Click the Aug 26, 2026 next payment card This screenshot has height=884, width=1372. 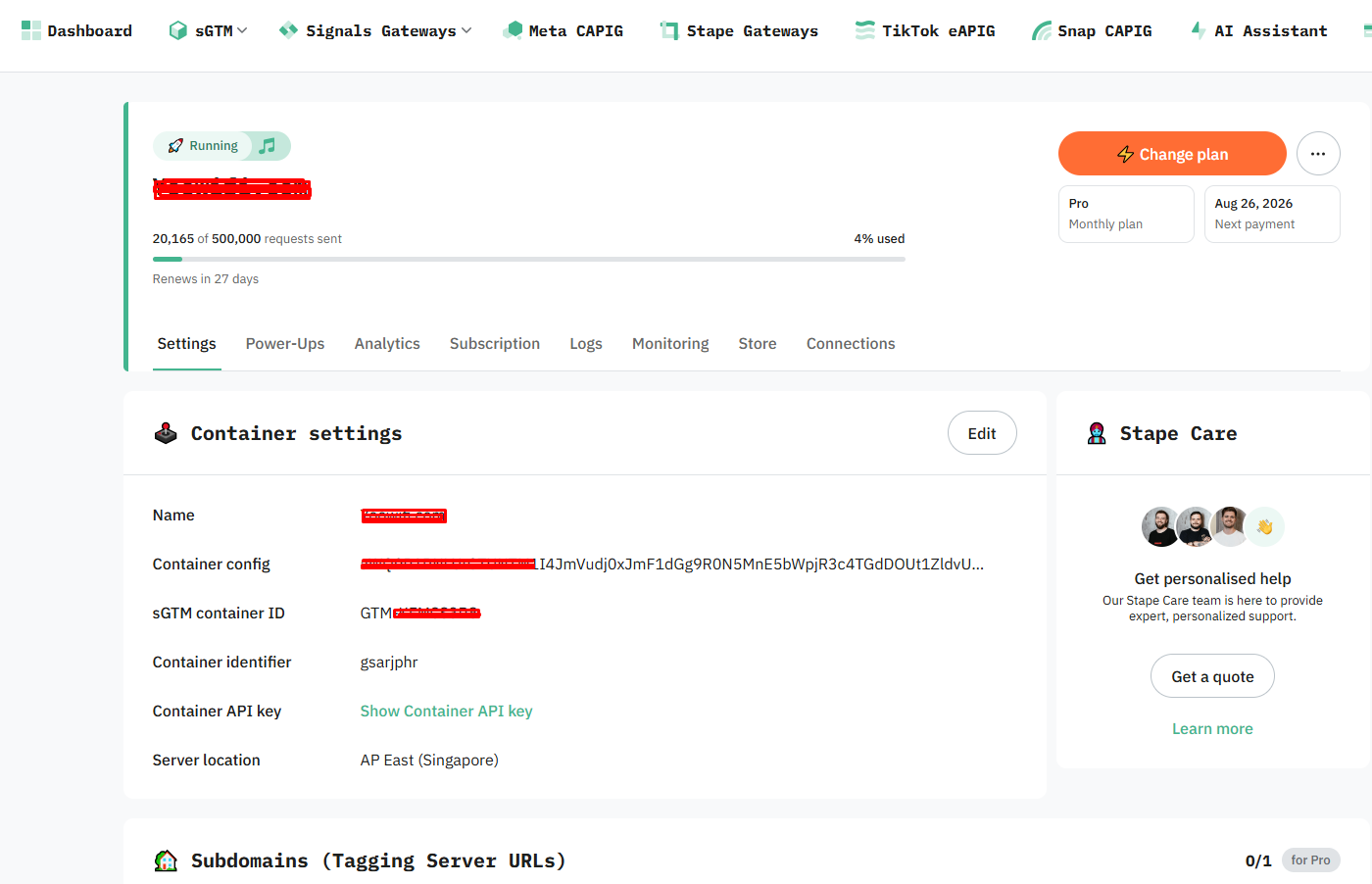(x=1272, y=214)
